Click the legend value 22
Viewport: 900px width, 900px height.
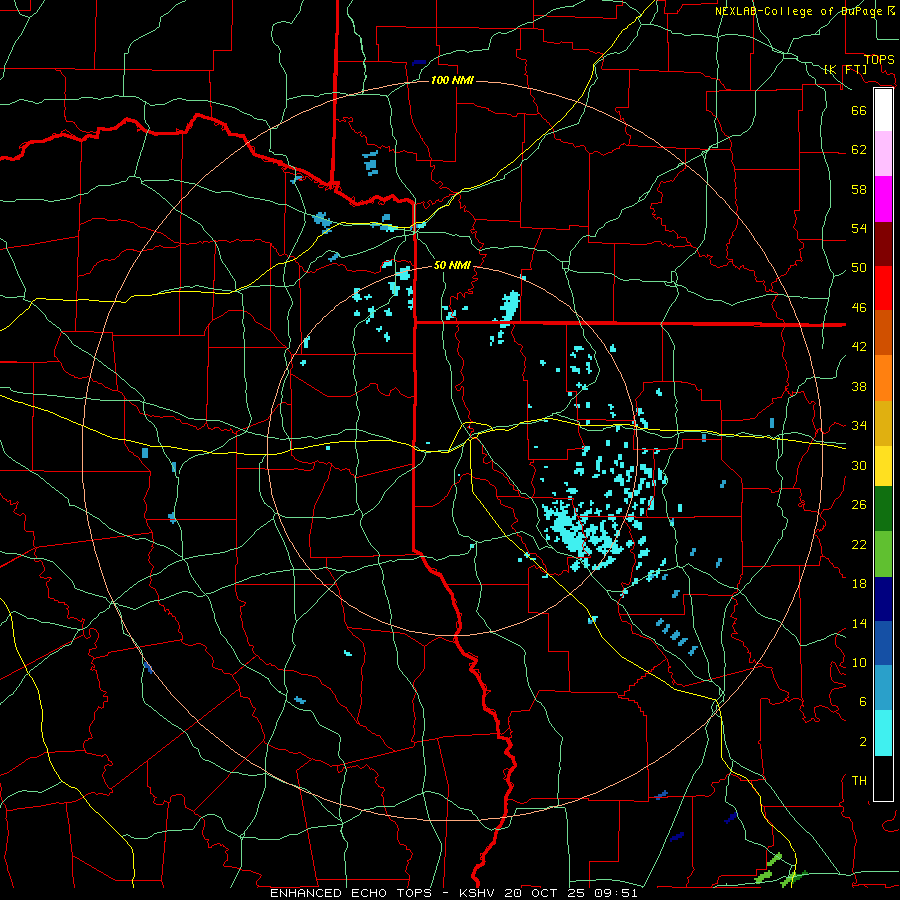tap(859, 544)
